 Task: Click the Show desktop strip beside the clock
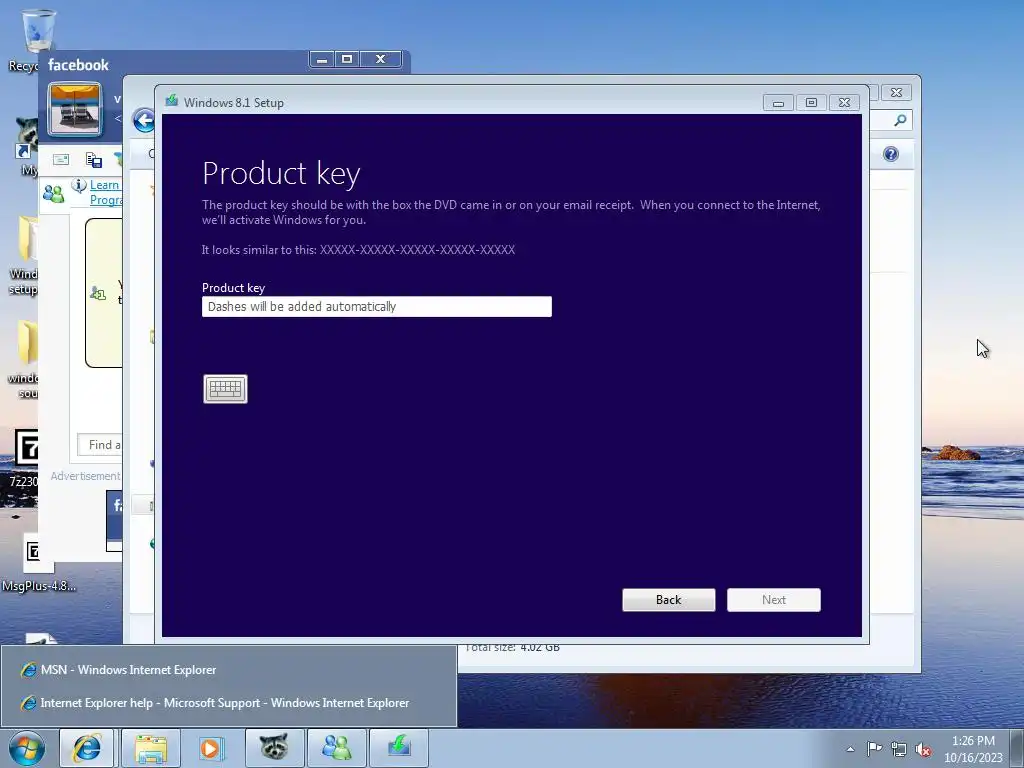point(1017,748)
